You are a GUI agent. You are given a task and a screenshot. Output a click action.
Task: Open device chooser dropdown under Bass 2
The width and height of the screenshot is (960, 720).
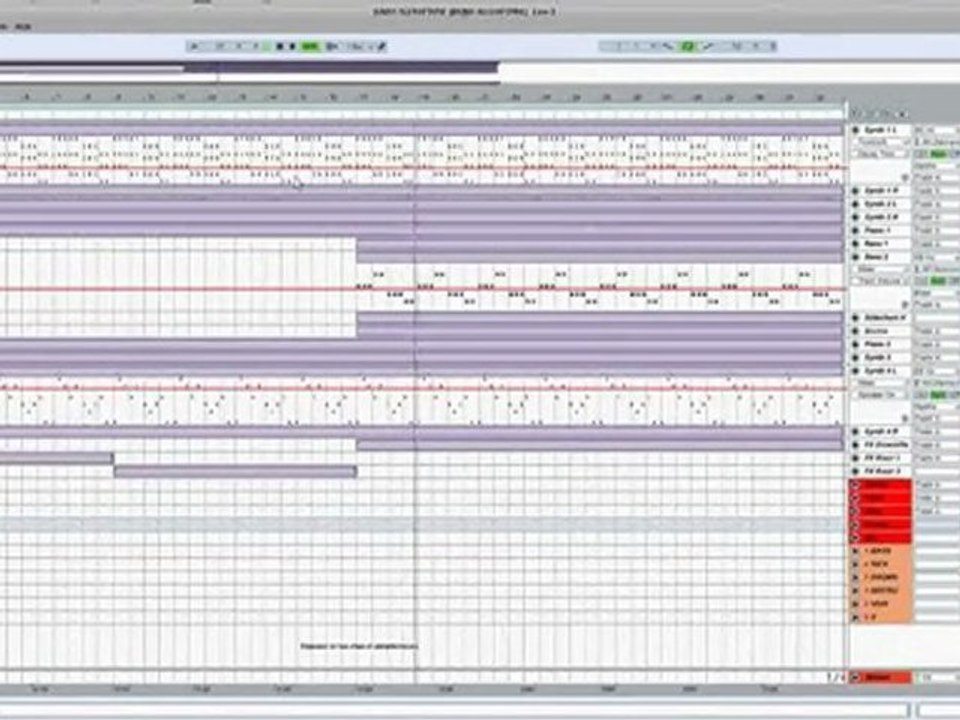coord(880,269)
